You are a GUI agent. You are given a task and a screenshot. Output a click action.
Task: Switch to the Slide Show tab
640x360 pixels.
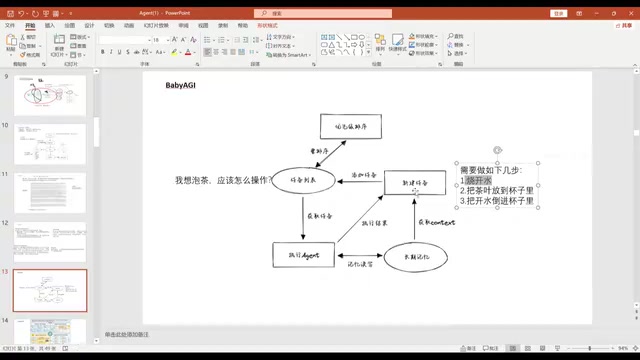pyautogui.click(x=156, y=25)
